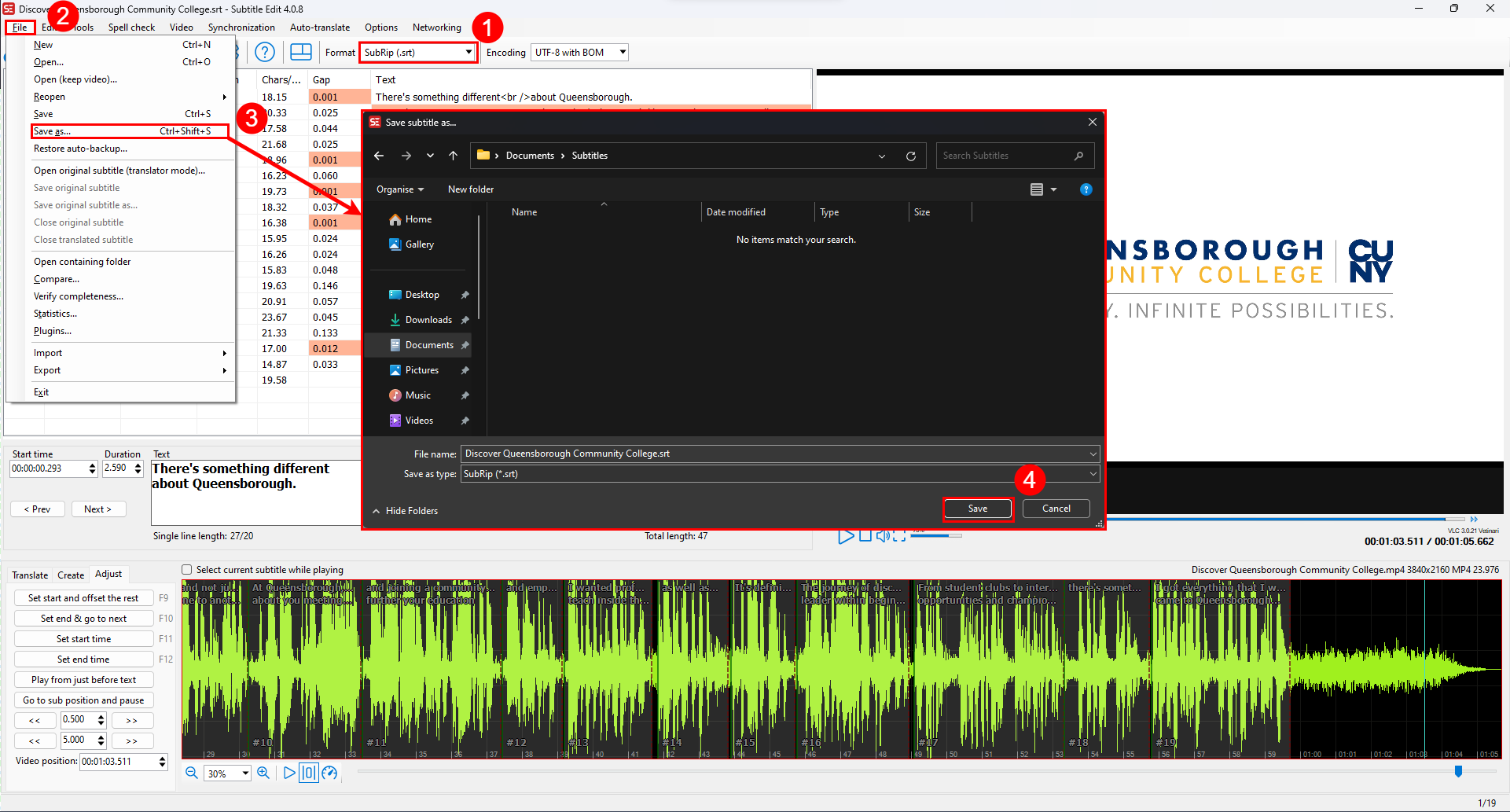Image resolution: width=1510 pixels, height=812 pixels.
Task: Open the Organise dropdown menu
Action: coord(400,189)
